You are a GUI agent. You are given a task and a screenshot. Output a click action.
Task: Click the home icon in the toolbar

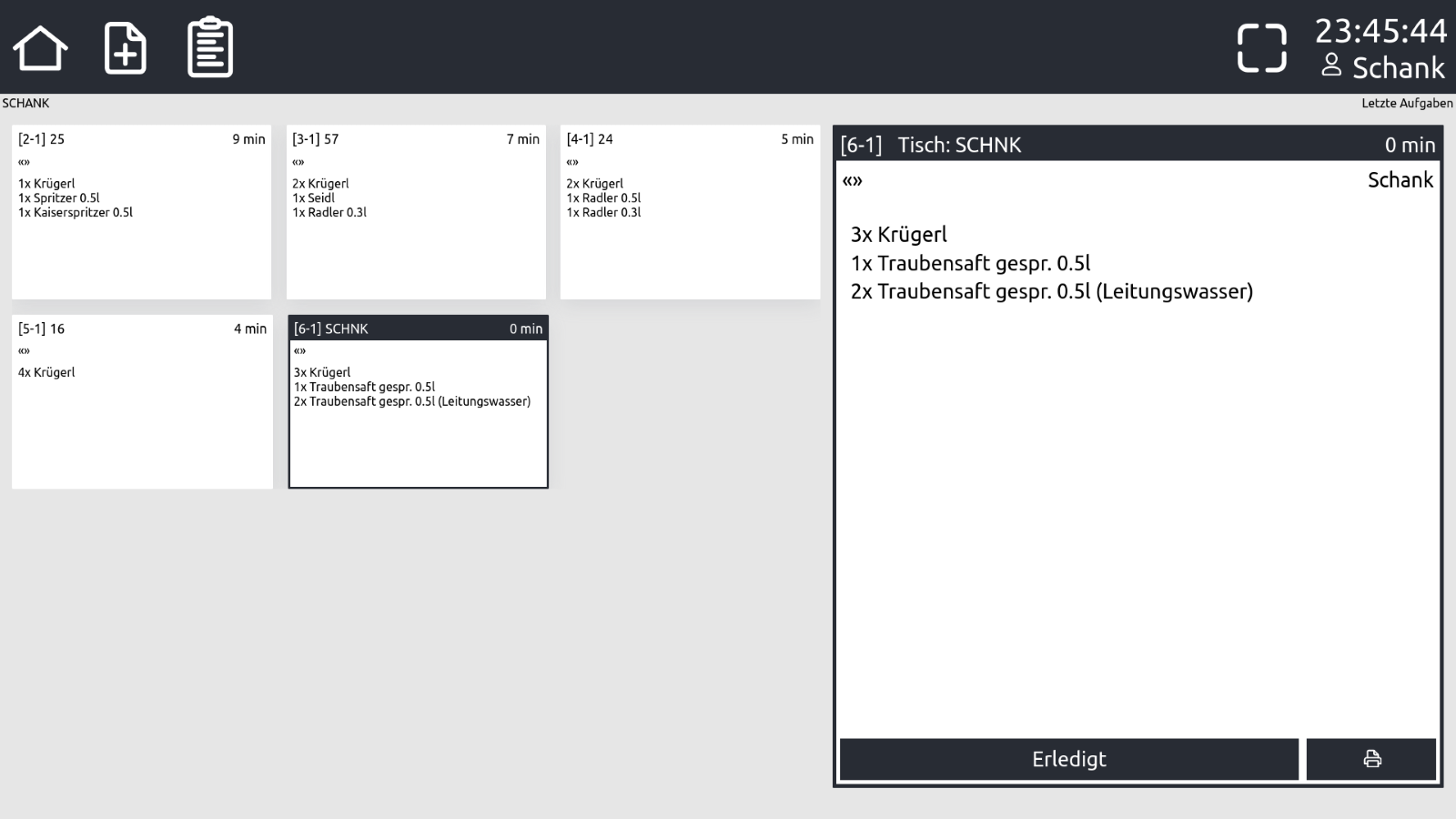40,45
